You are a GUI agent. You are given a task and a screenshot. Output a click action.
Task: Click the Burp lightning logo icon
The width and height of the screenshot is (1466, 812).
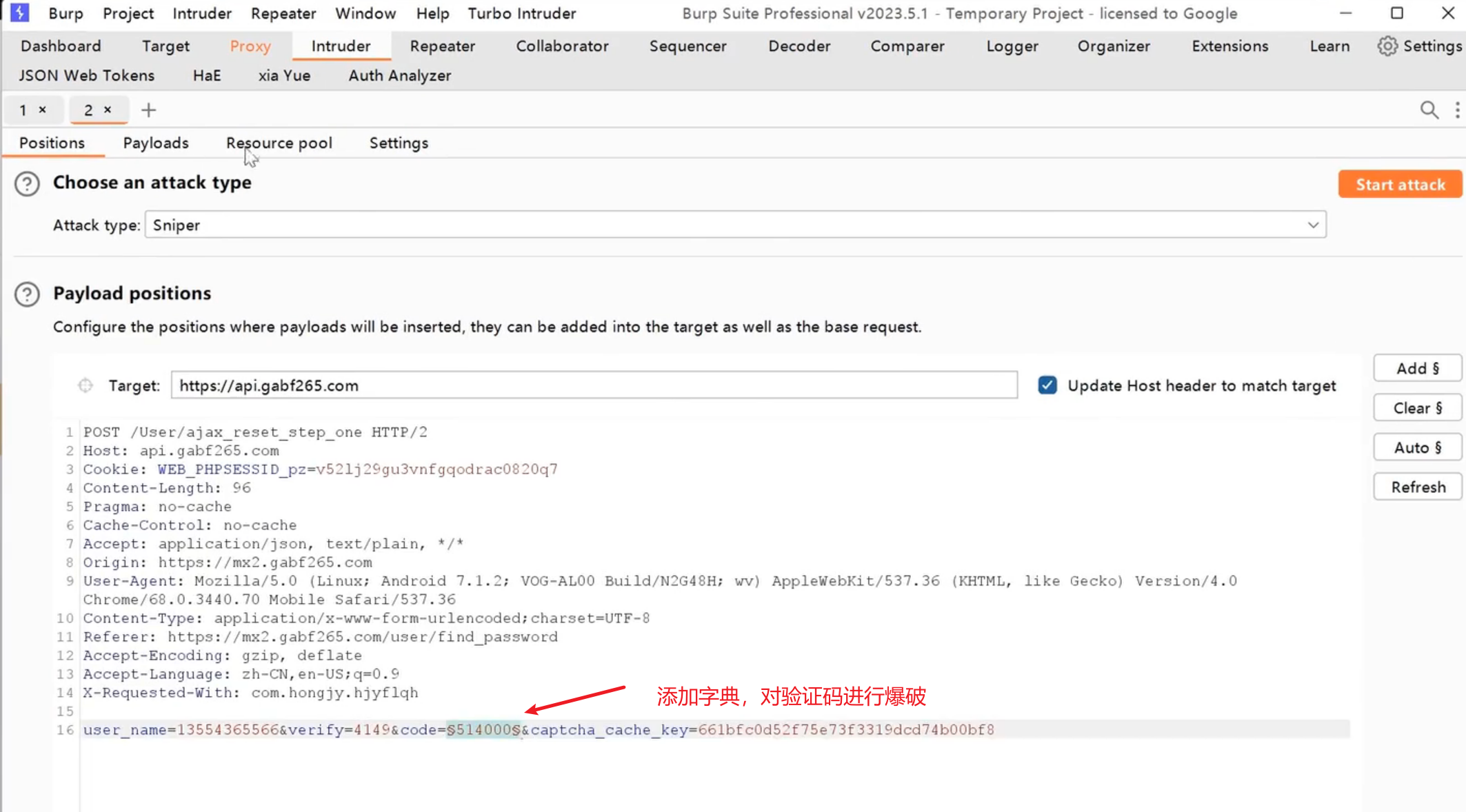(19, 13)
